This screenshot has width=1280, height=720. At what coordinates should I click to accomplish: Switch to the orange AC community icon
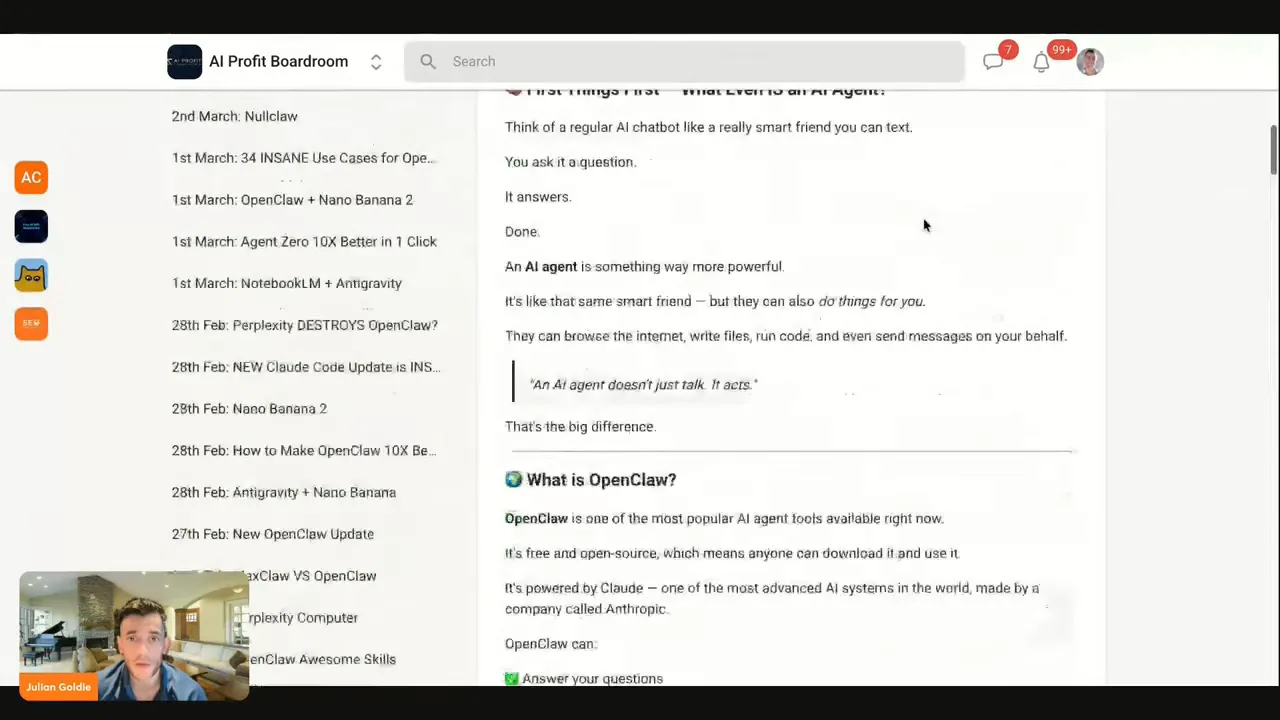tap(31, 178)
